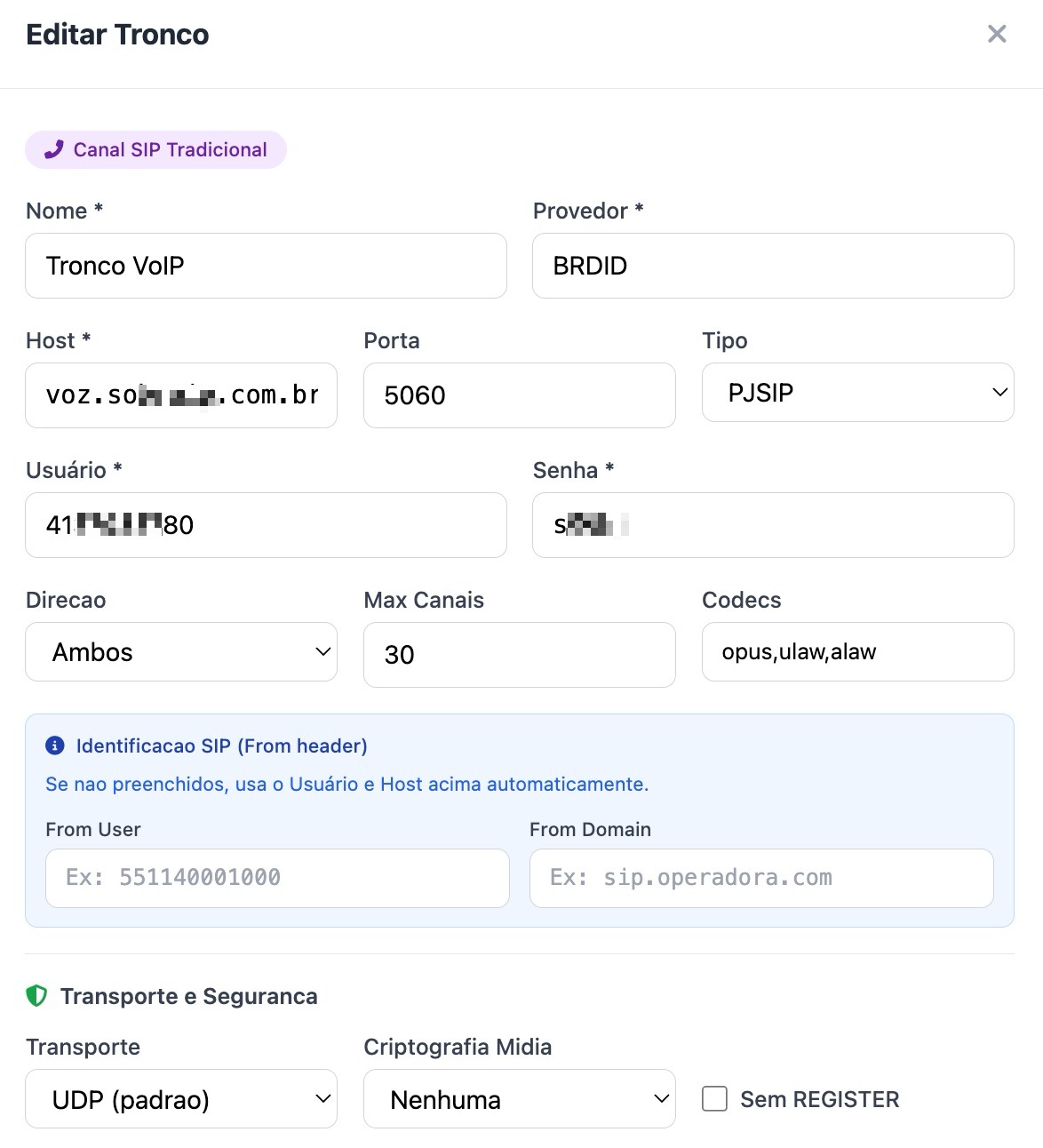Click the phone icon in Canal SIP badge
Screen dimensions: 1043x1148
(x=53, y=149)
